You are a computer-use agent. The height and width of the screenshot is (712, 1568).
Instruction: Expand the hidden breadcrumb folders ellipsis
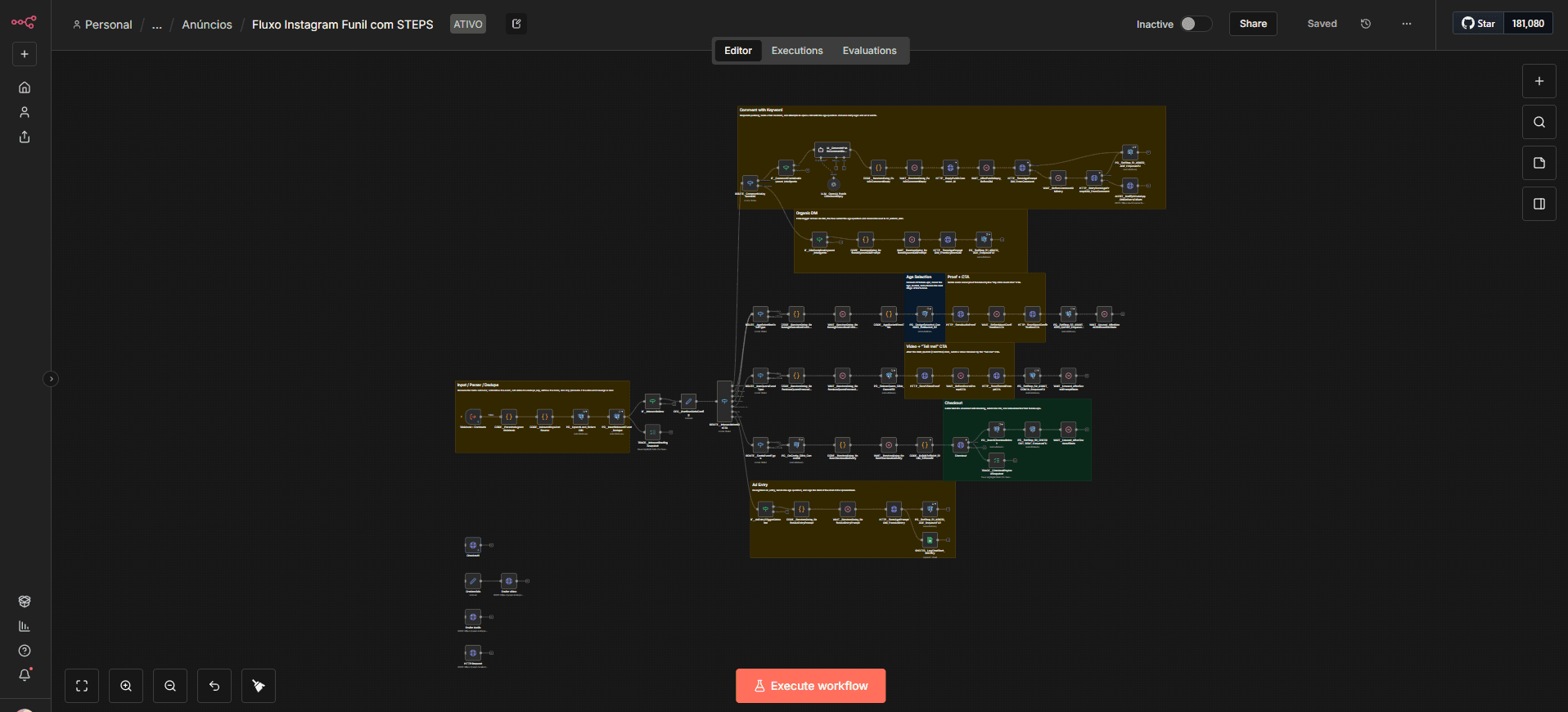[157, 25]
